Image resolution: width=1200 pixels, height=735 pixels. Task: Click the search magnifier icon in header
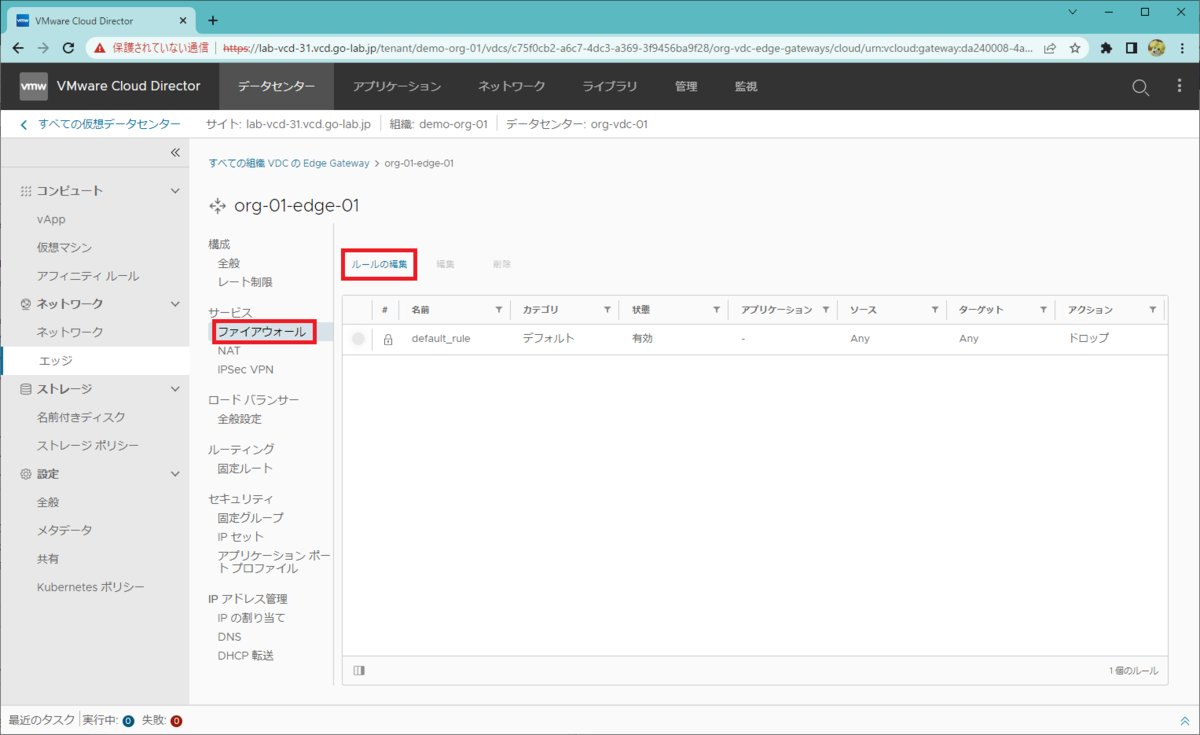tap(1140, 87)
